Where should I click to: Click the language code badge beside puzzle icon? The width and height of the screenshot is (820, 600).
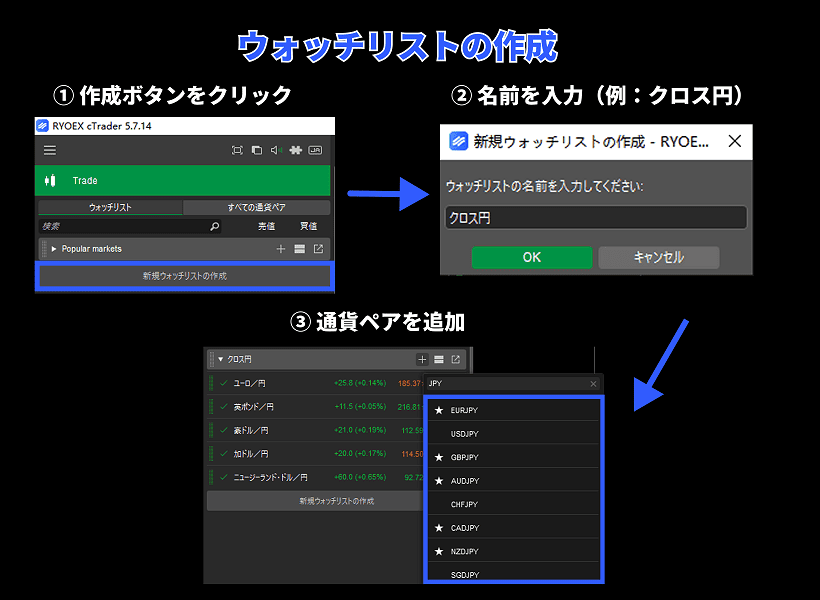pos(315,150)
